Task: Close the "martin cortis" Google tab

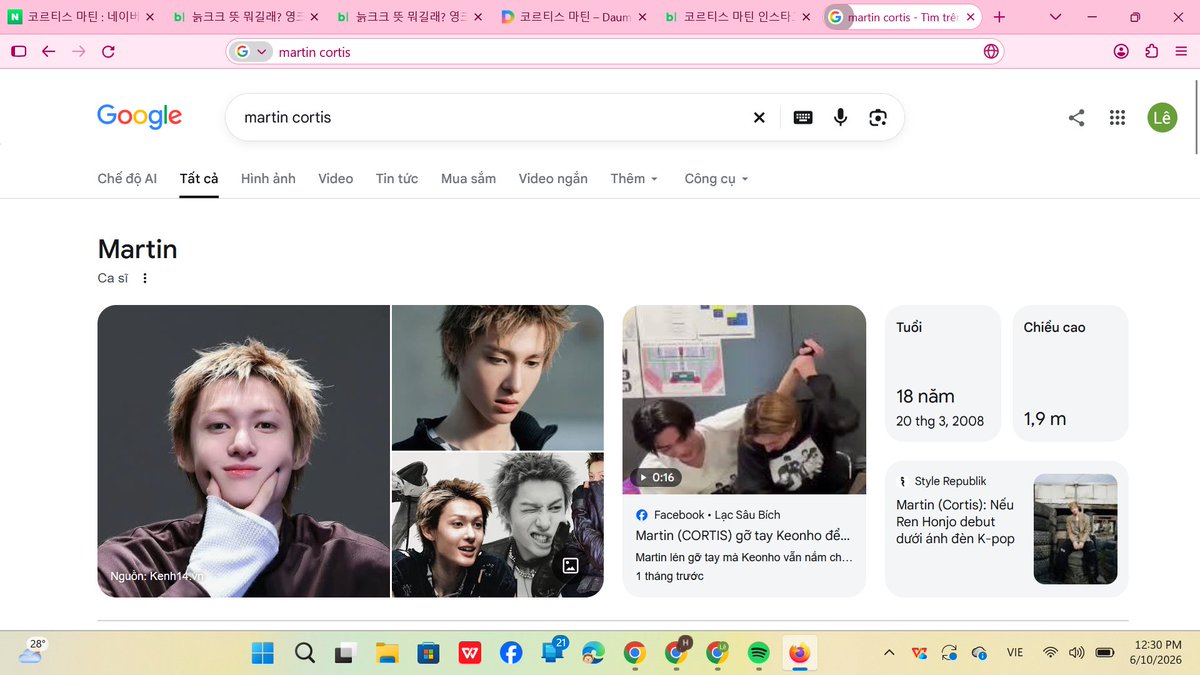Action: click(970, 17)
